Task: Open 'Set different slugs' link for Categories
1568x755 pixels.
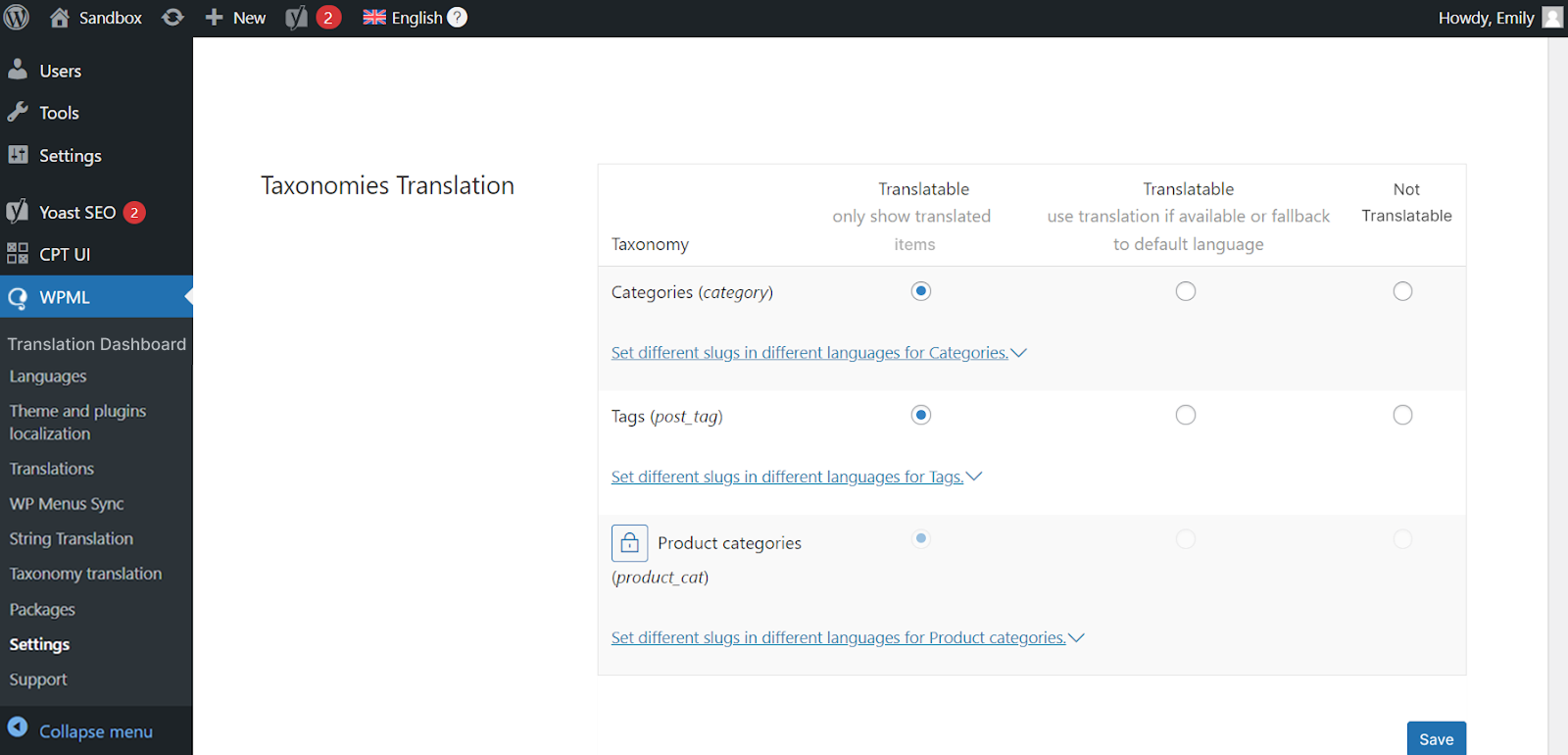Action: pos(809,353)
